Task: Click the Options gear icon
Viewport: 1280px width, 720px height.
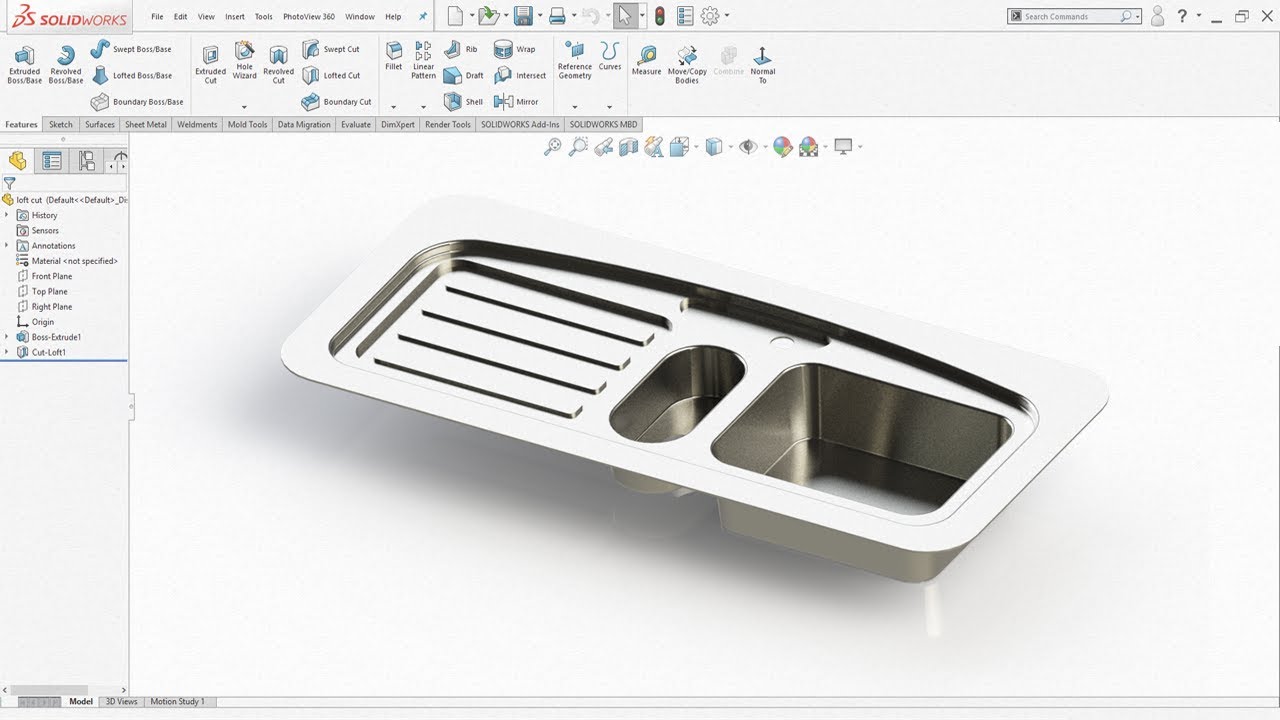Action: [x=710, y=16]
